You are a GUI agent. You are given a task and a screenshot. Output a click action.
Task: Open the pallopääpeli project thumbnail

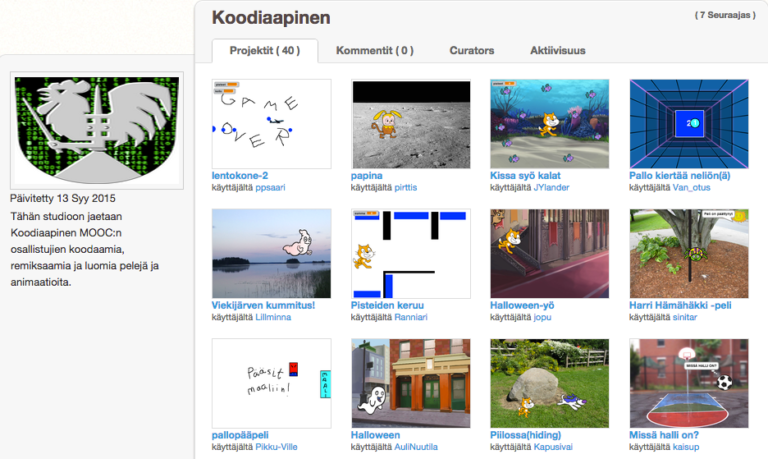(x=271, y=384)
